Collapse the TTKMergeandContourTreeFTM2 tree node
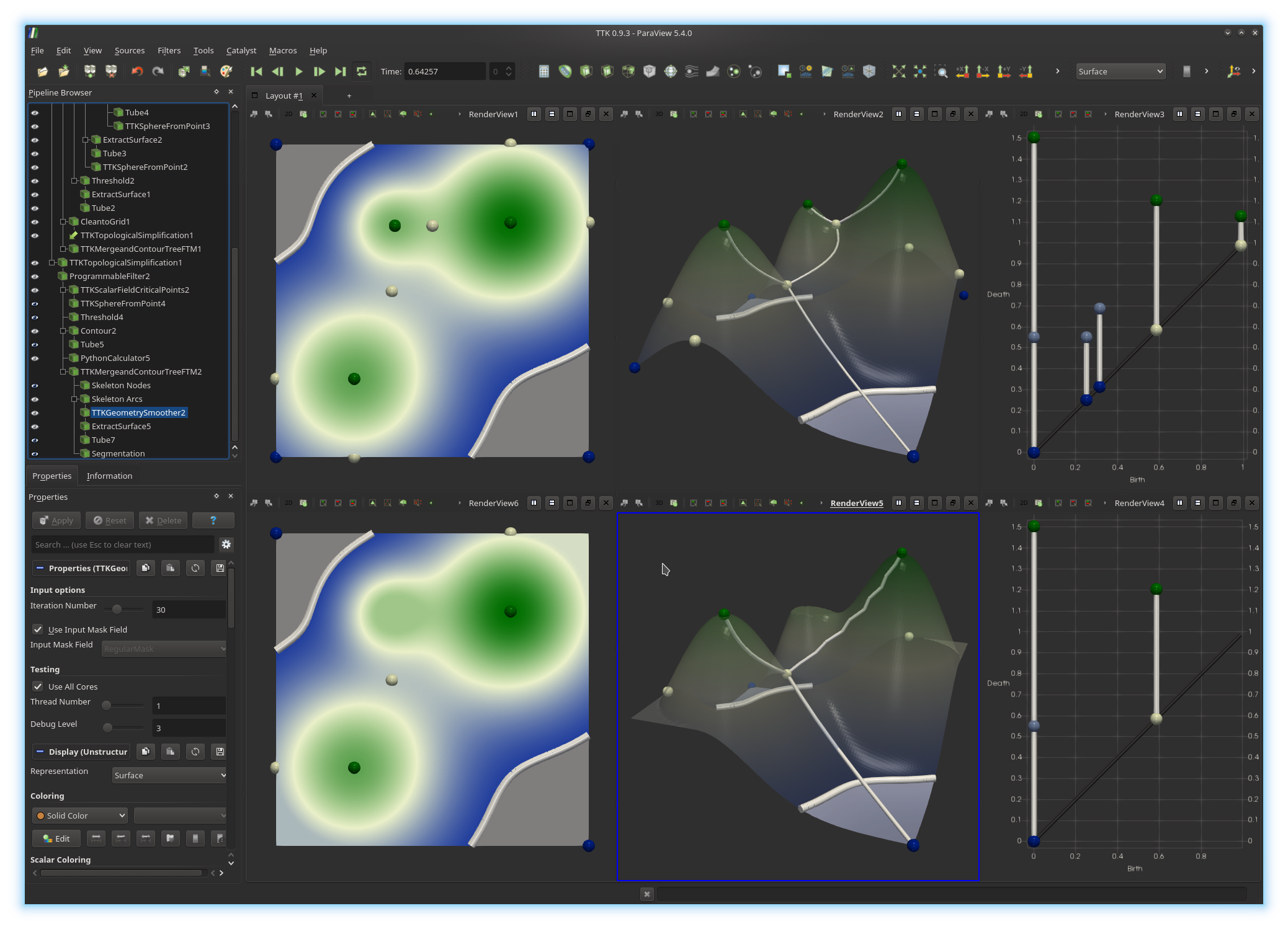 [x=63, y=372]
